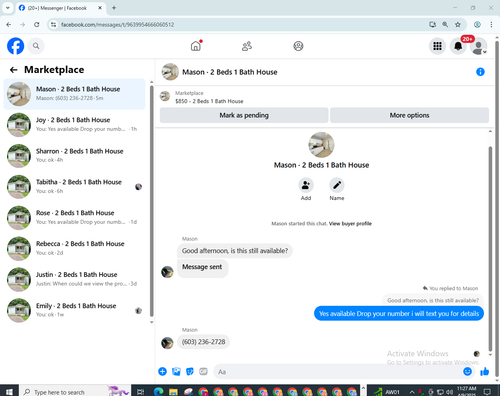Open the Emily 2 Beds conversation
Viewport: 500px width, 396px height.
[x=74, y=310]
